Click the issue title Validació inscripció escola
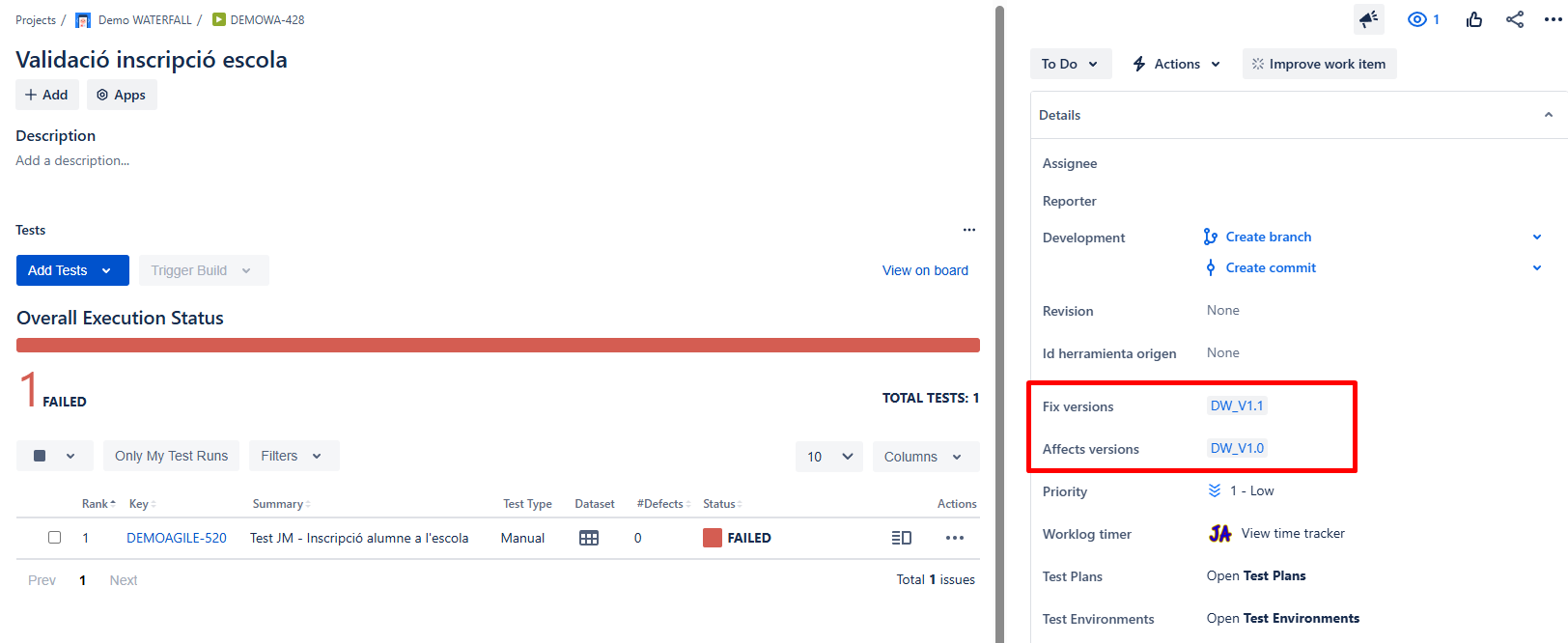 click(152, 60)
